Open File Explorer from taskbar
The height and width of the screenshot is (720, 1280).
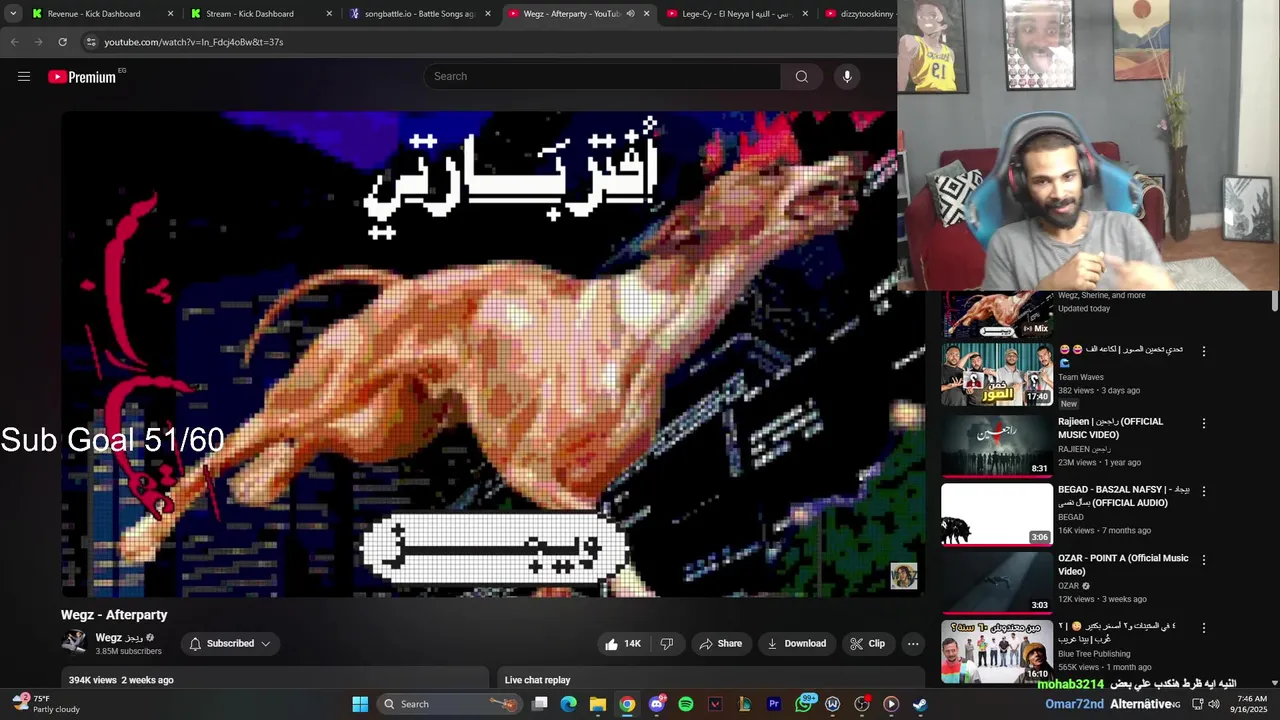tap(598, 704)
